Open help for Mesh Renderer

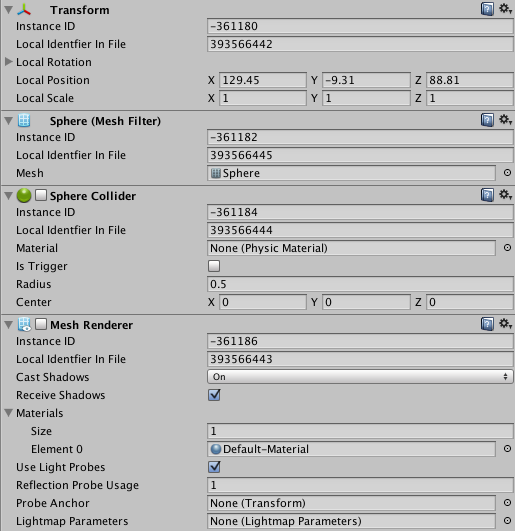point(487,324)
